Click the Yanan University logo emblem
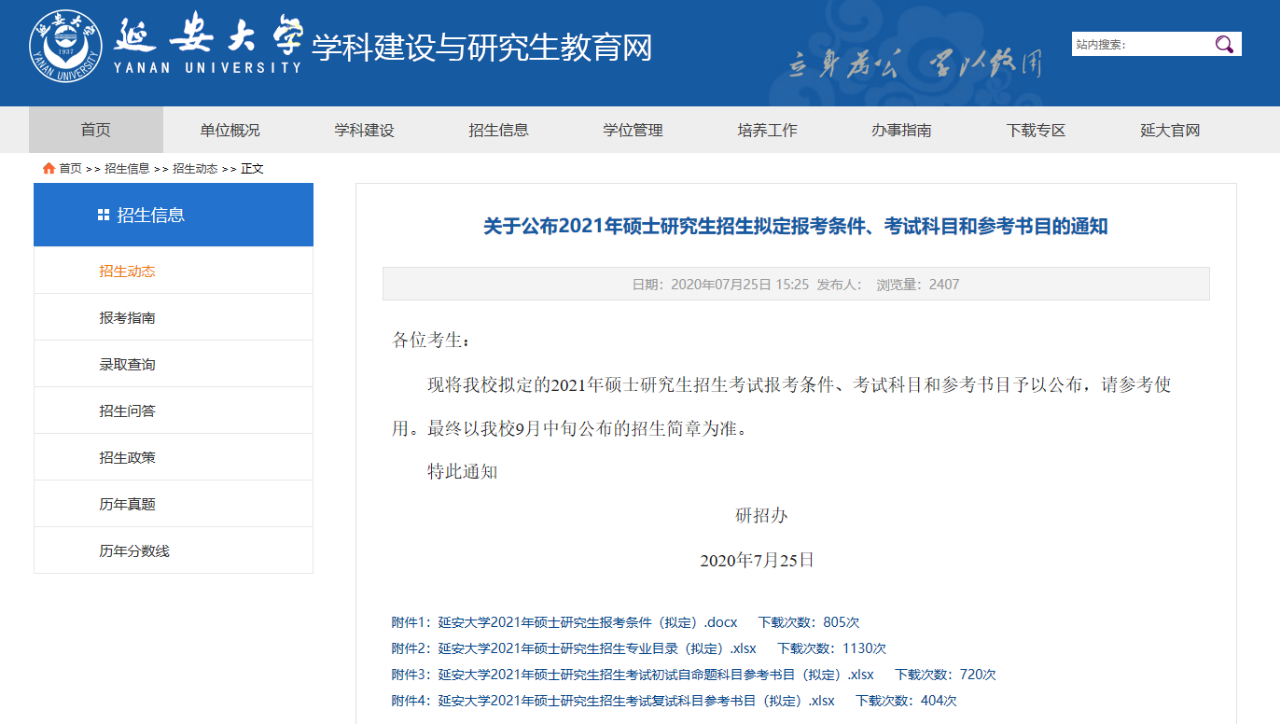Image resolution: width=1280 pixels, height=724 pixels. 66,45
